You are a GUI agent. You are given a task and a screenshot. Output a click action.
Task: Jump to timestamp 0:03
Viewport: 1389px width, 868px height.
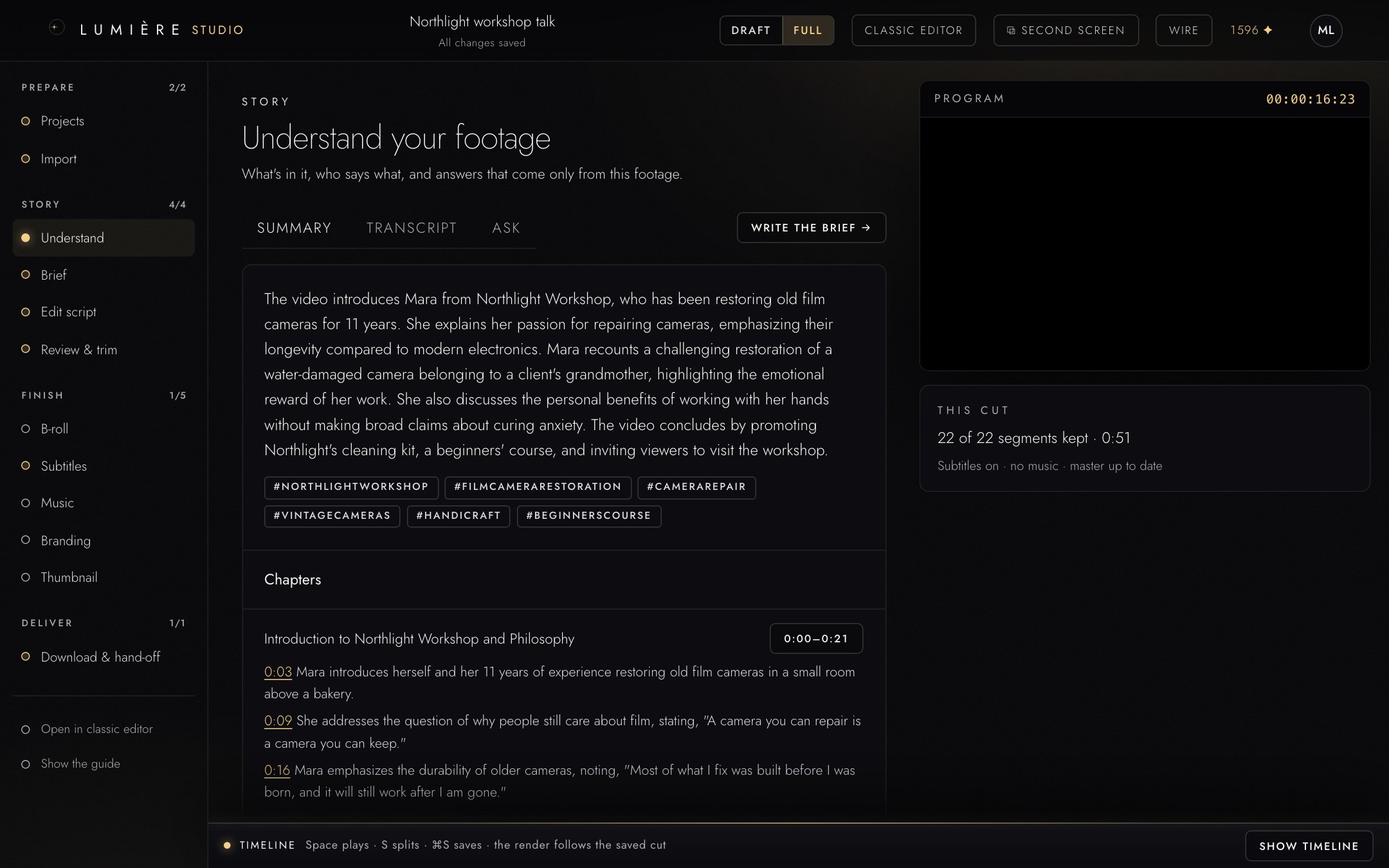click(x=278, y=672)
